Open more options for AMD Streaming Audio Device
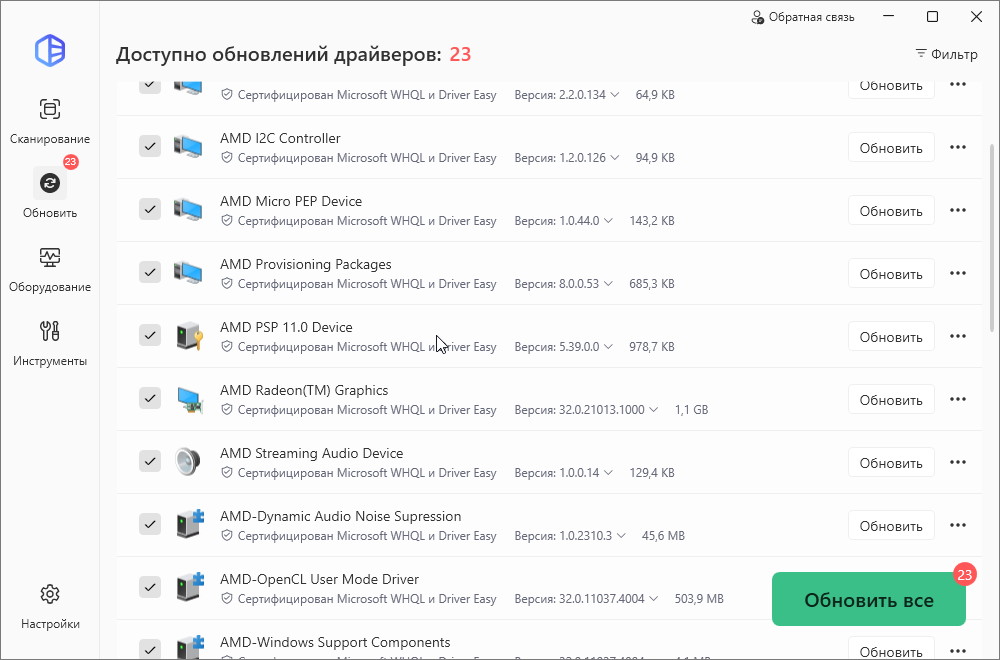 pyautogui.click(x=958, y=463)
